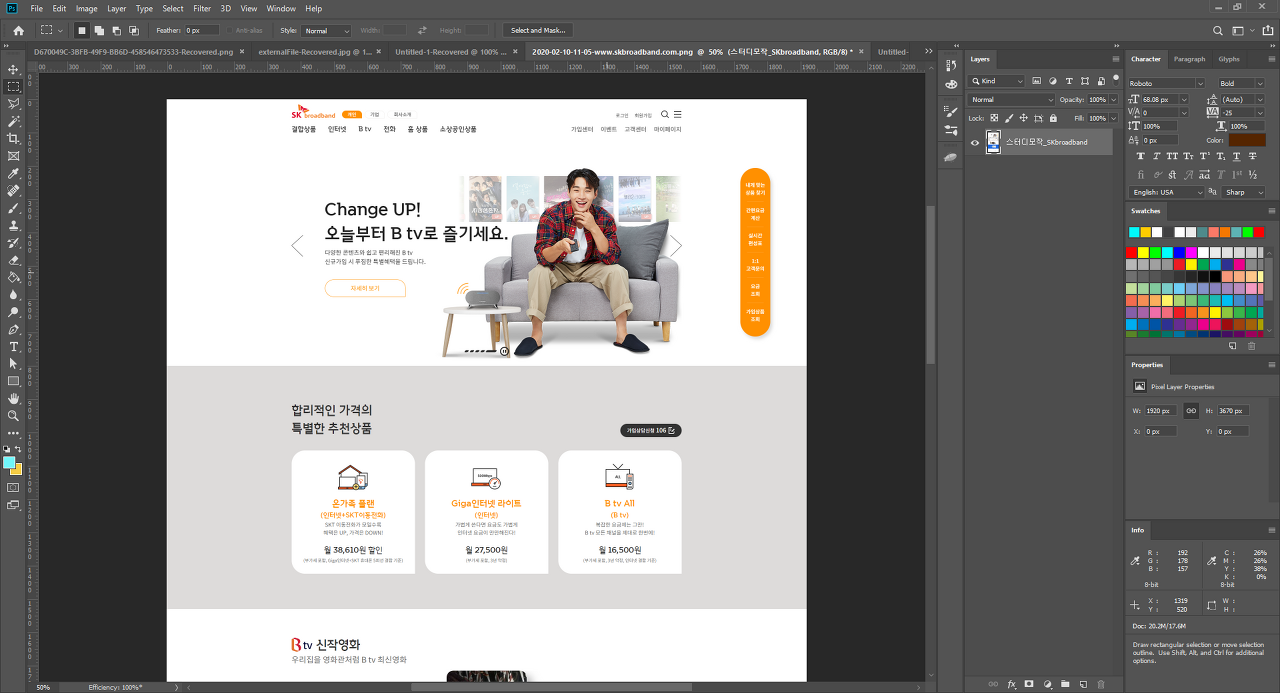Open the History panel icon

pyautogui.click(x=951, y=67)
